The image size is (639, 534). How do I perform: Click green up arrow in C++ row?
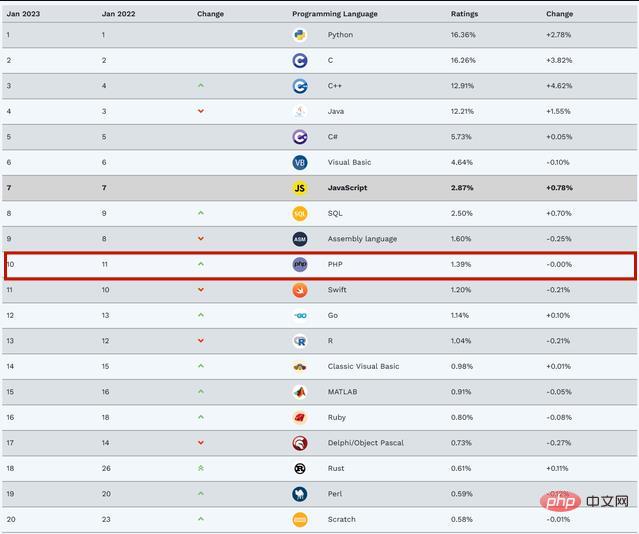[x=201, y=86]
